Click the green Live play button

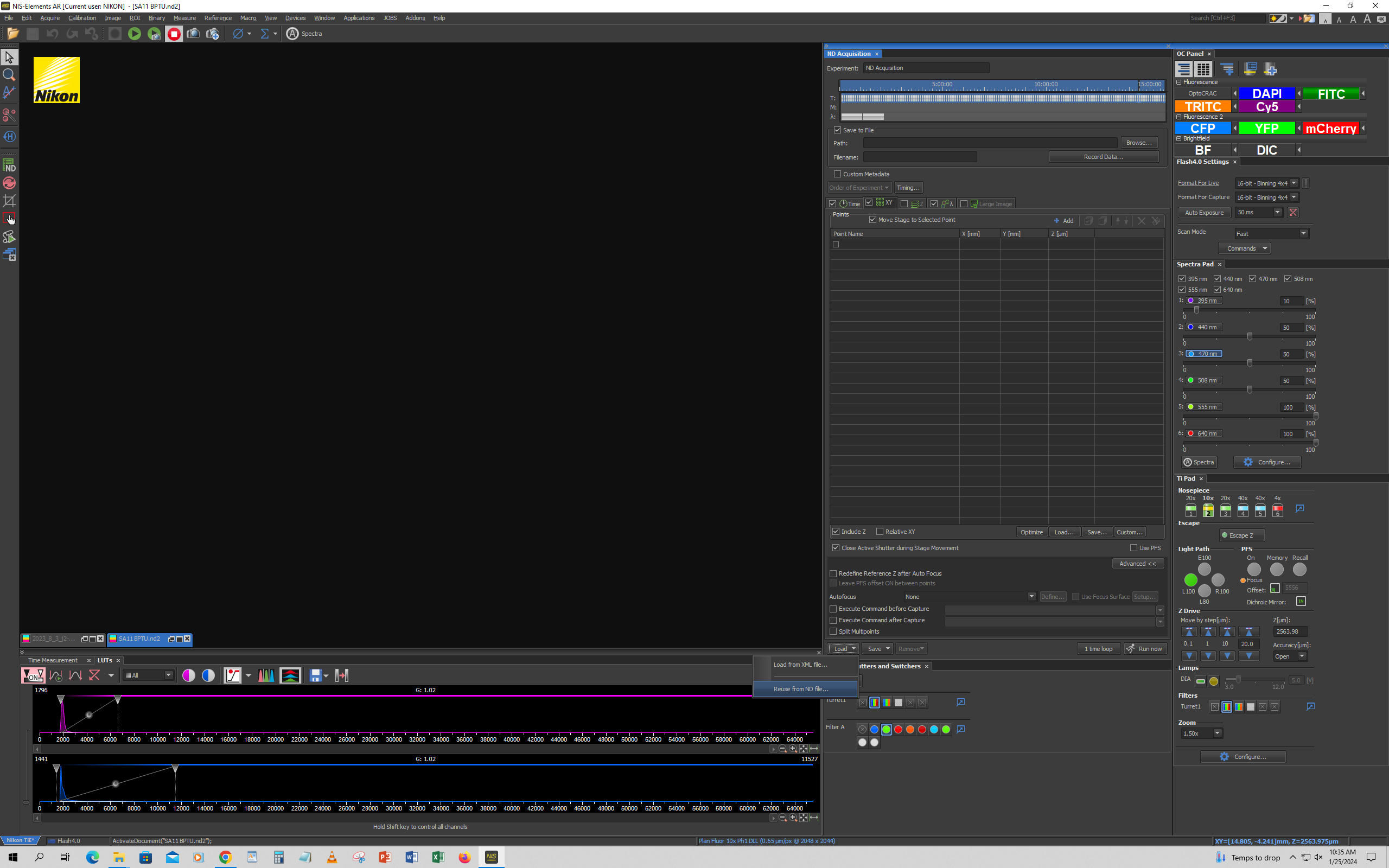pyautogui.click(x=135, y=34)
